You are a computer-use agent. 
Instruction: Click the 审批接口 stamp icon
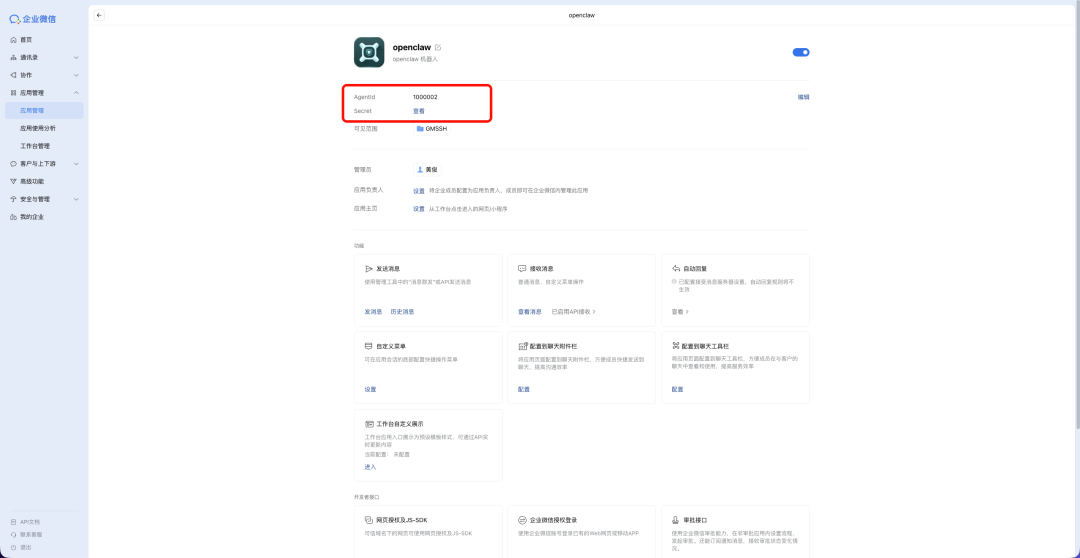click(x=676, y=520)
